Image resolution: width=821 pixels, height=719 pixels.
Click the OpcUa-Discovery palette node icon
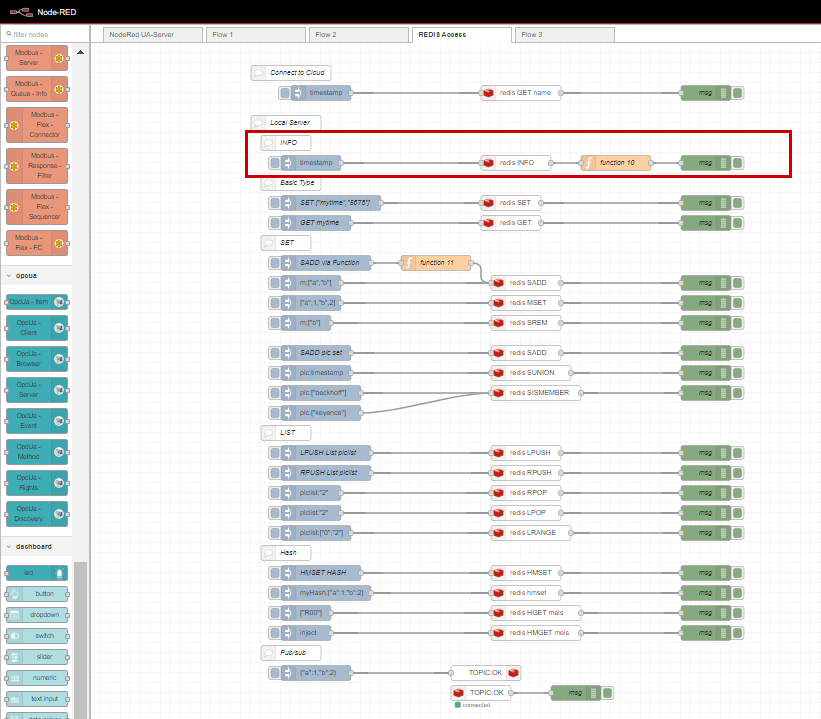tap(59, 514)
